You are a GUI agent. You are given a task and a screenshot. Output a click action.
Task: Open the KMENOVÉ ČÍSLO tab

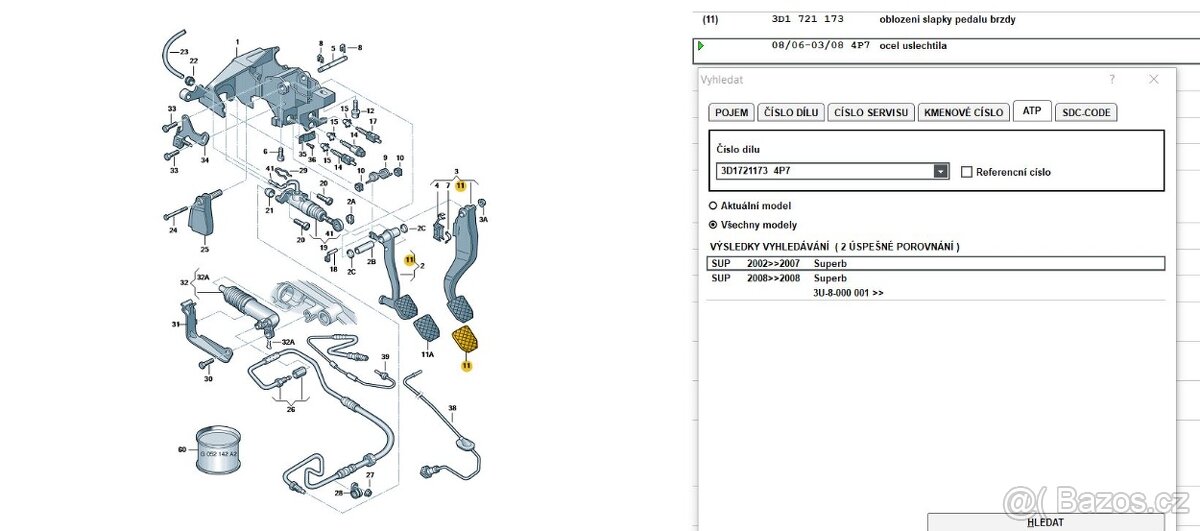click(962, 112)
